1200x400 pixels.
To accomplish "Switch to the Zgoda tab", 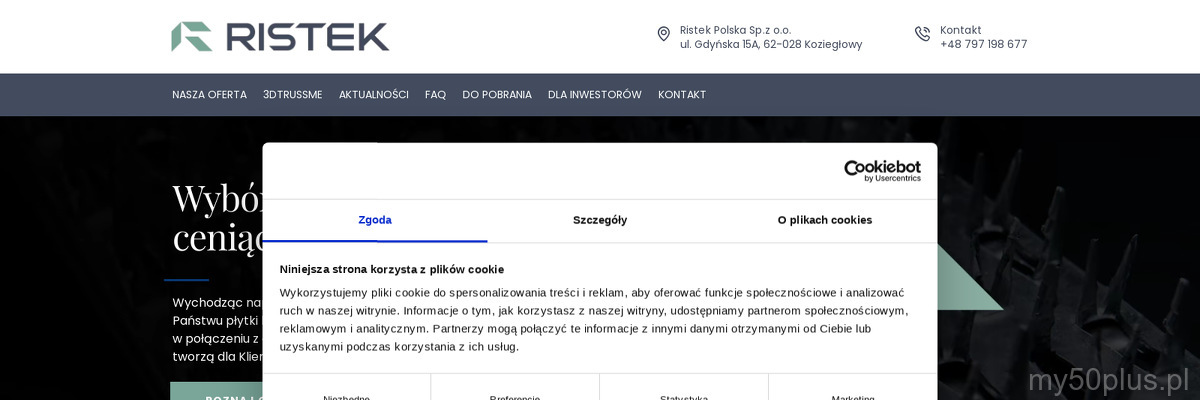I will (x=375, y=220).
